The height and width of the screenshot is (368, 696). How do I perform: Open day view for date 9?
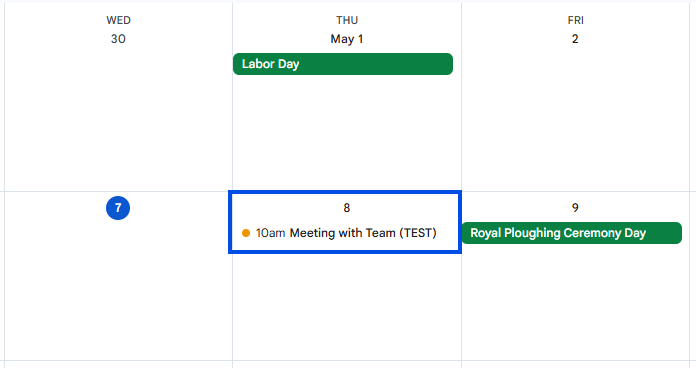[x=575, y=208]
